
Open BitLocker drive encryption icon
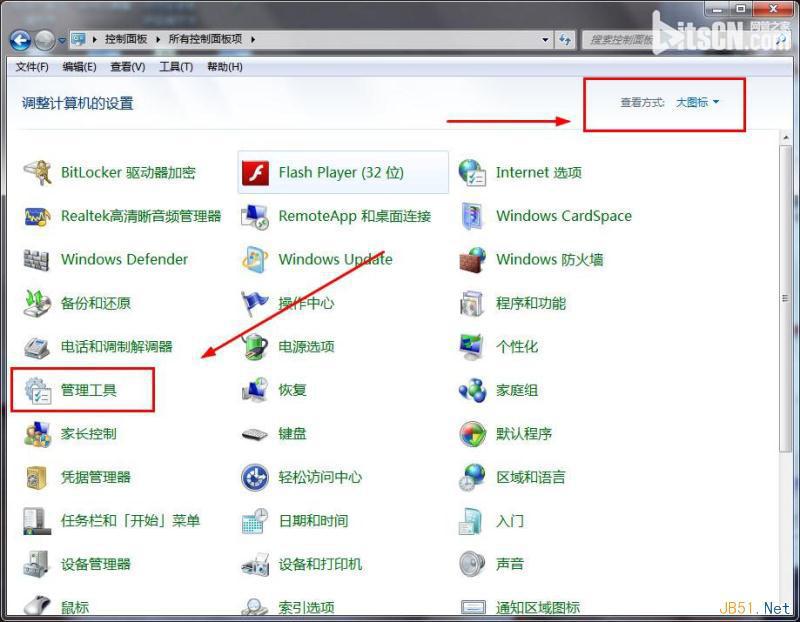pos(38,172)
